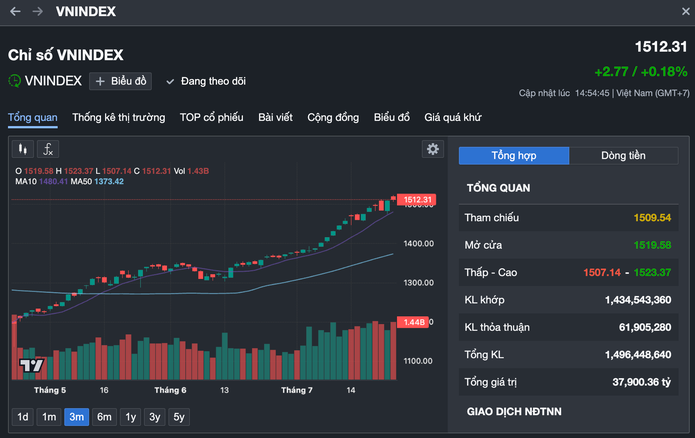
Task: Click the Mở cửa value 1519.58
Action: [652, 245]
